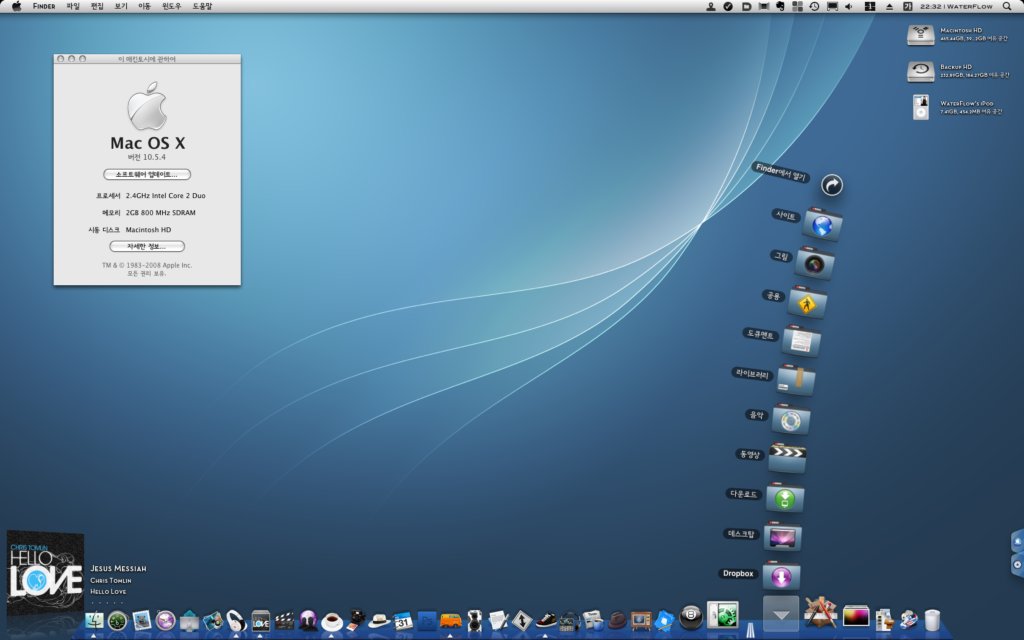The image size is (1024, 640).
Task: Open the orange van app in Dock
Action: 451,620
